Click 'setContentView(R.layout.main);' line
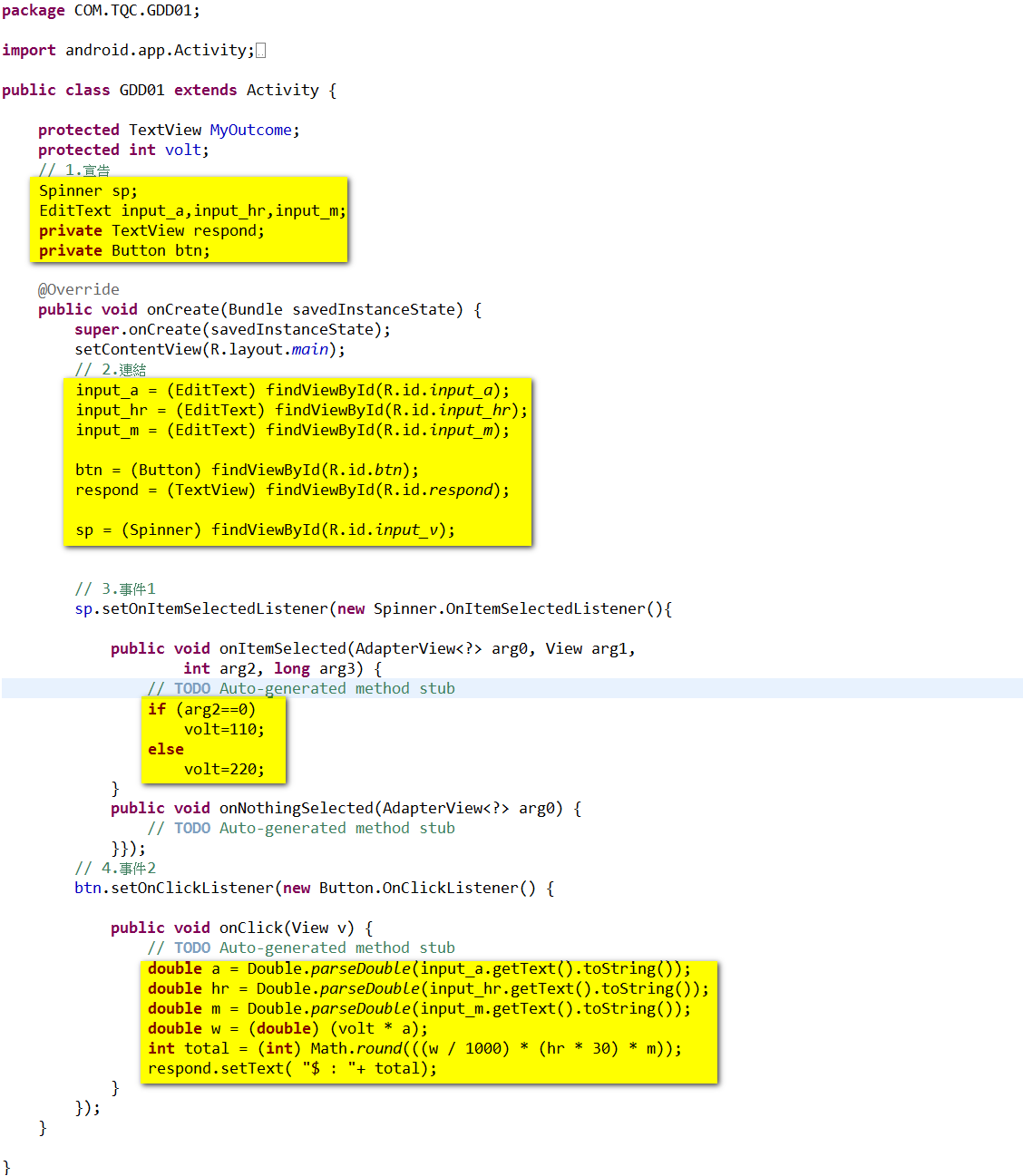Viewport: 1023px width, 1176px height. (x=209, y=350)
